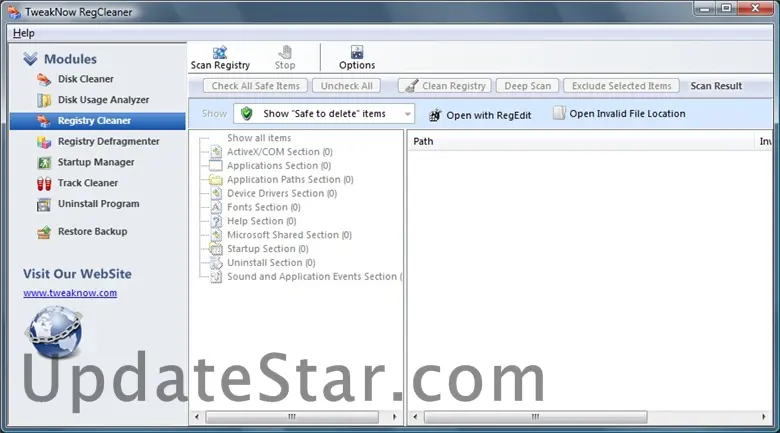
Task: Select "Application Paths Section (0)" row
Action: [290, 180]
